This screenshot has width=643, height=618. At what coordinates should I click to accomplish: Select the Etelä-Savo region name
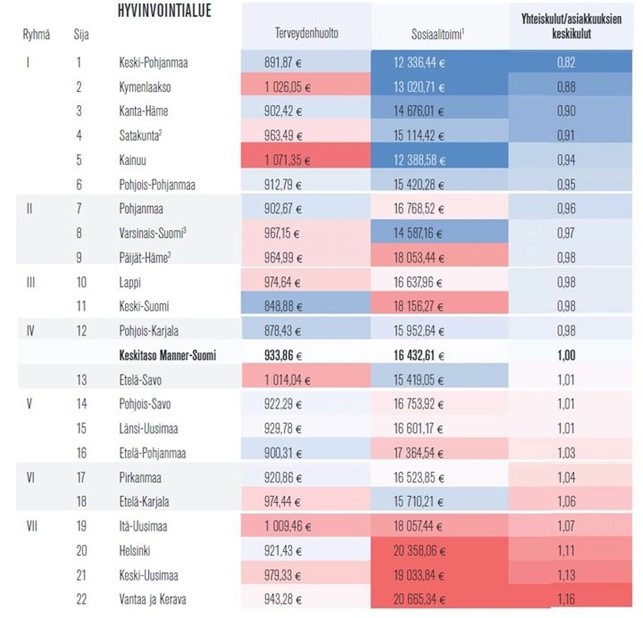coord(140,380)
